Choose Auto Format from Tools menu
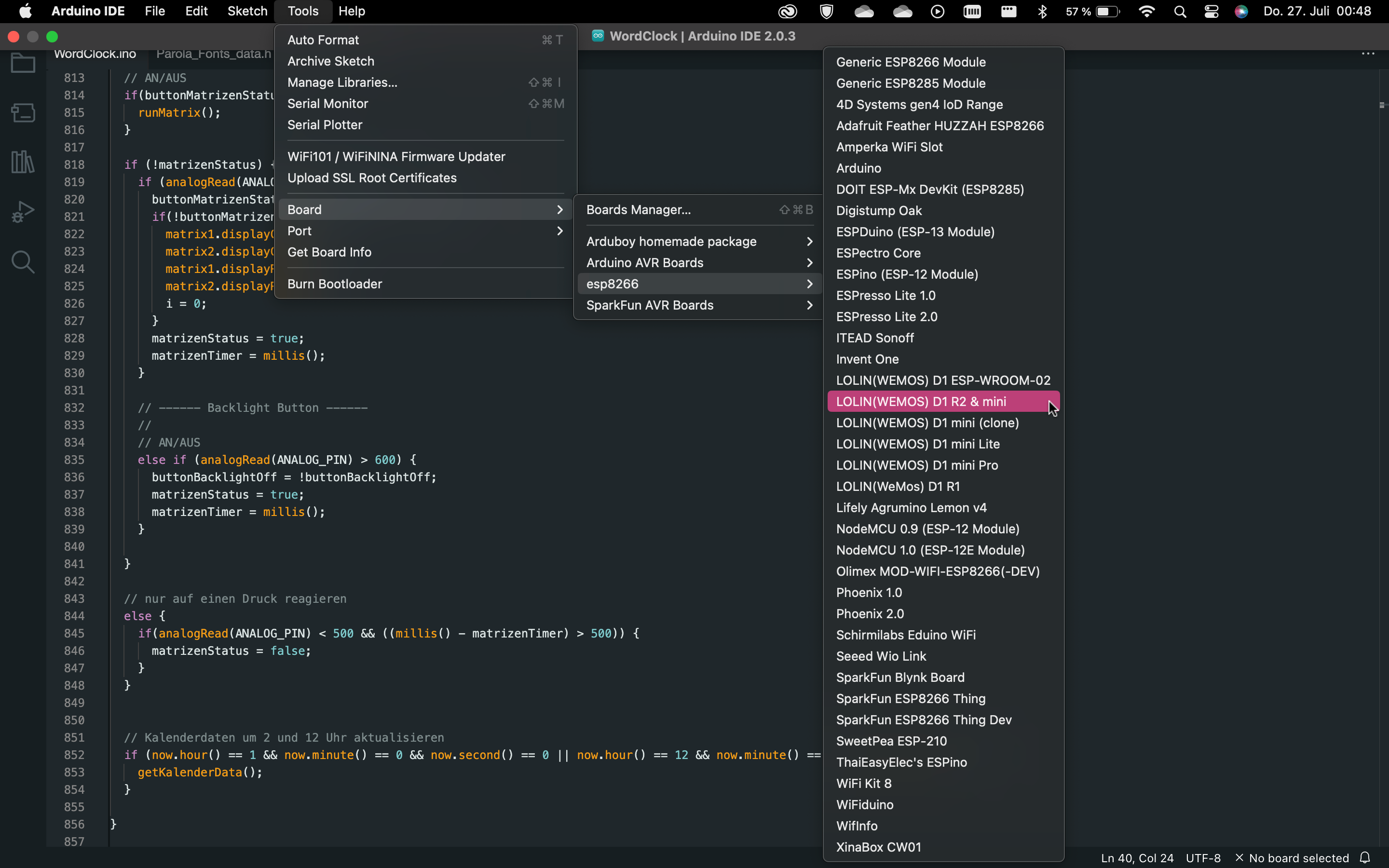Screen dimensions: 1389x868 pyautogui.click(x=425, y=40)
